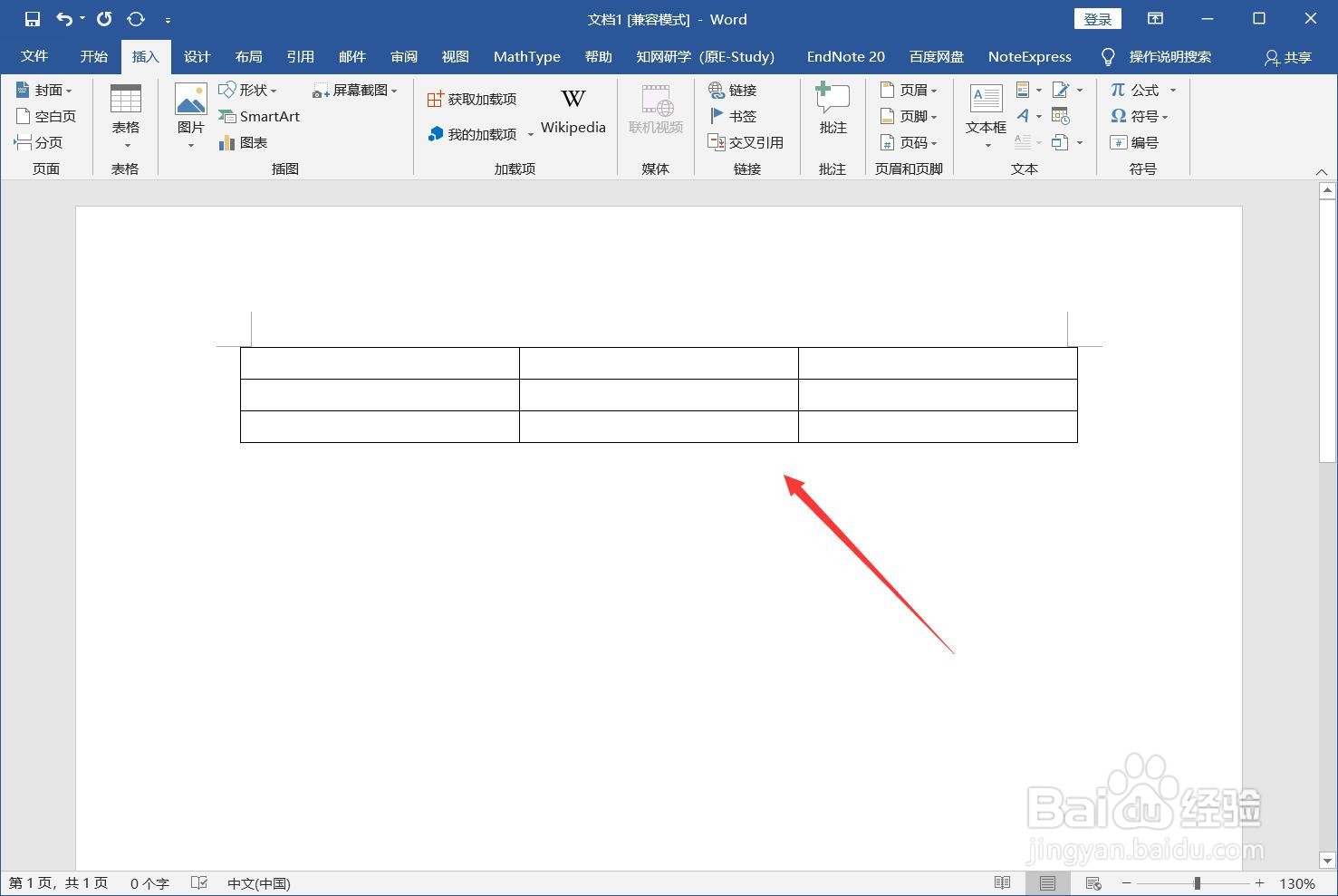Open the EndNote 20 tab
The height and width of the screenshot is (896, 1338).
(844, 56)
